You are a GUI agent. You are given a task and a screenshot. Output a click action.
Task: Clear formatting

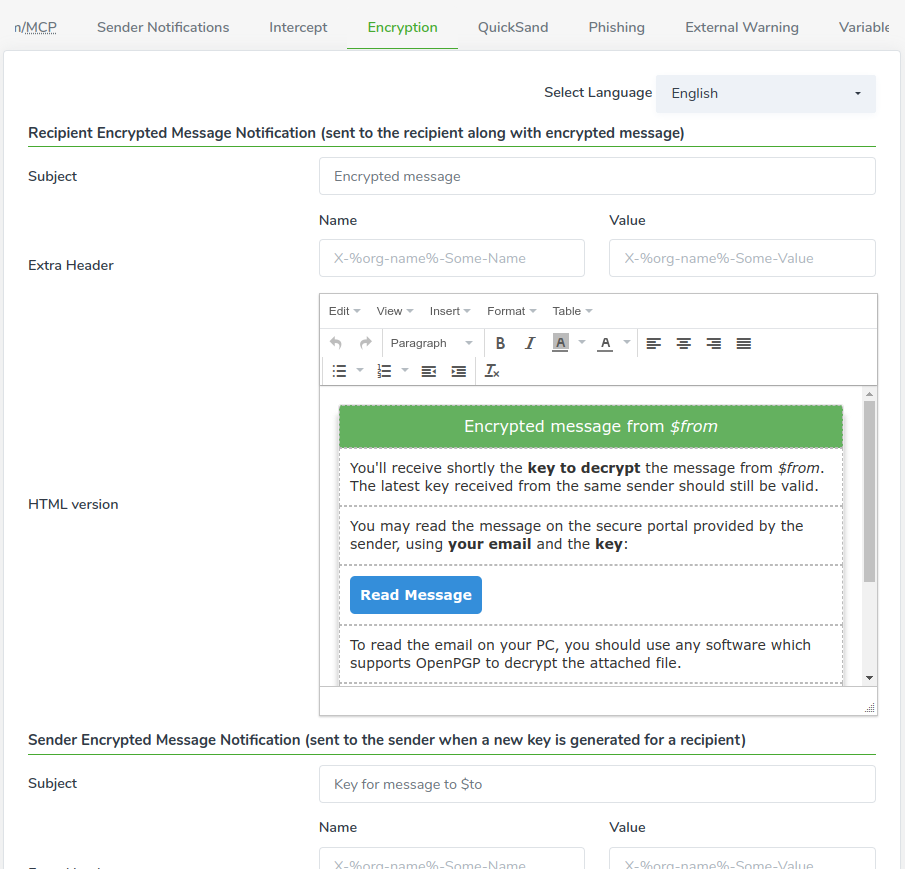(492, 371)
